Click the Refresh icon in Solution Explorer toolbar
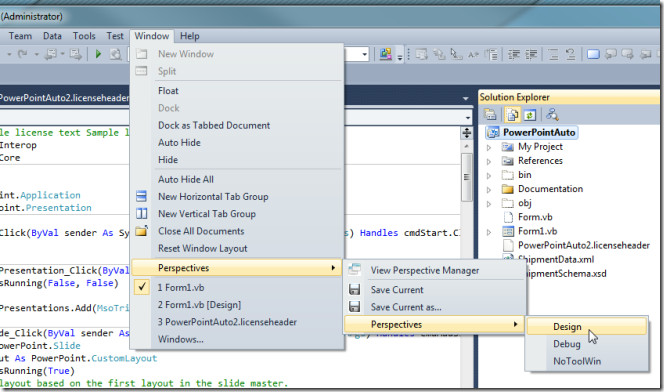 pos(530,114)
